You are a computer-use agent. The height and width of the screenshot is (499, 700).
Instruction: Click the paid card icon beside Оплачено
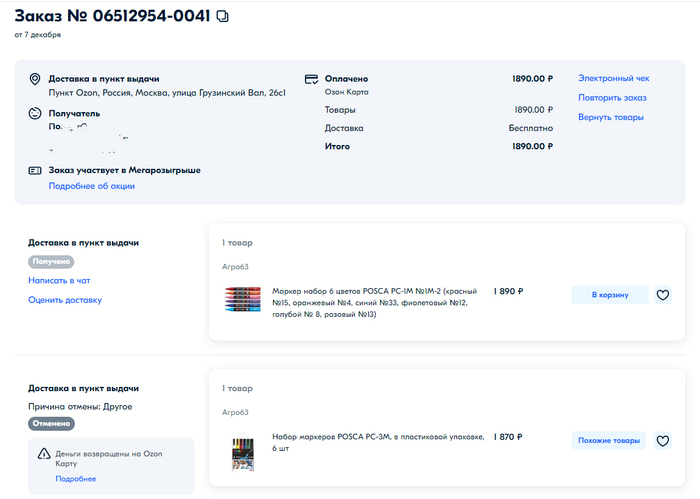point(311,79)
